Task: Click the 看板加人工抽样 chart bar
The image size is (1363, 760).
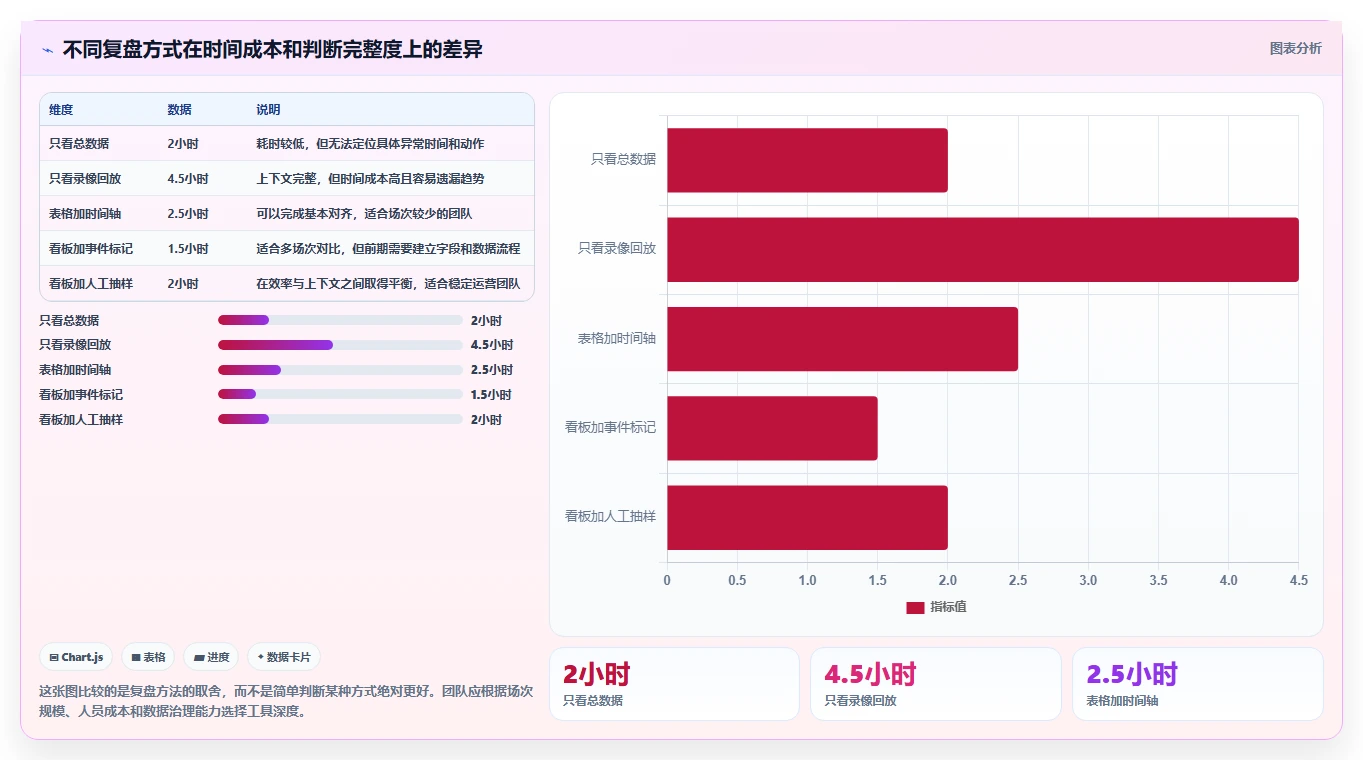Action: coord(807,518)
